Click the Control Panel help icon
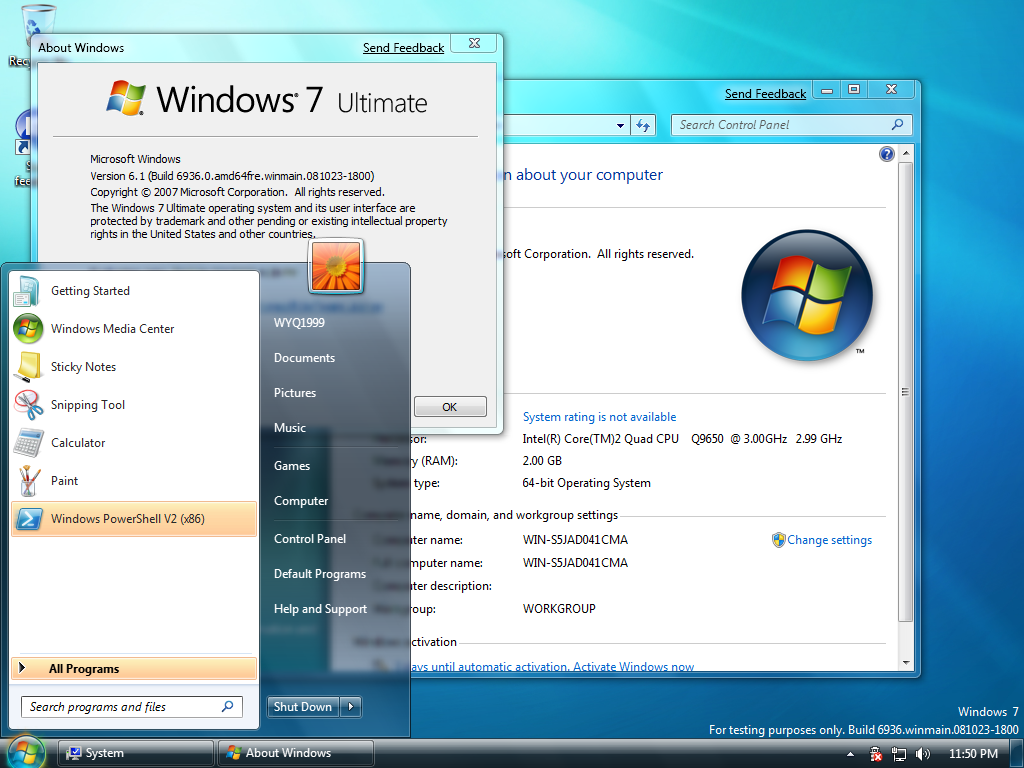This screenshot has height=768, width=1024. (886, 154)
